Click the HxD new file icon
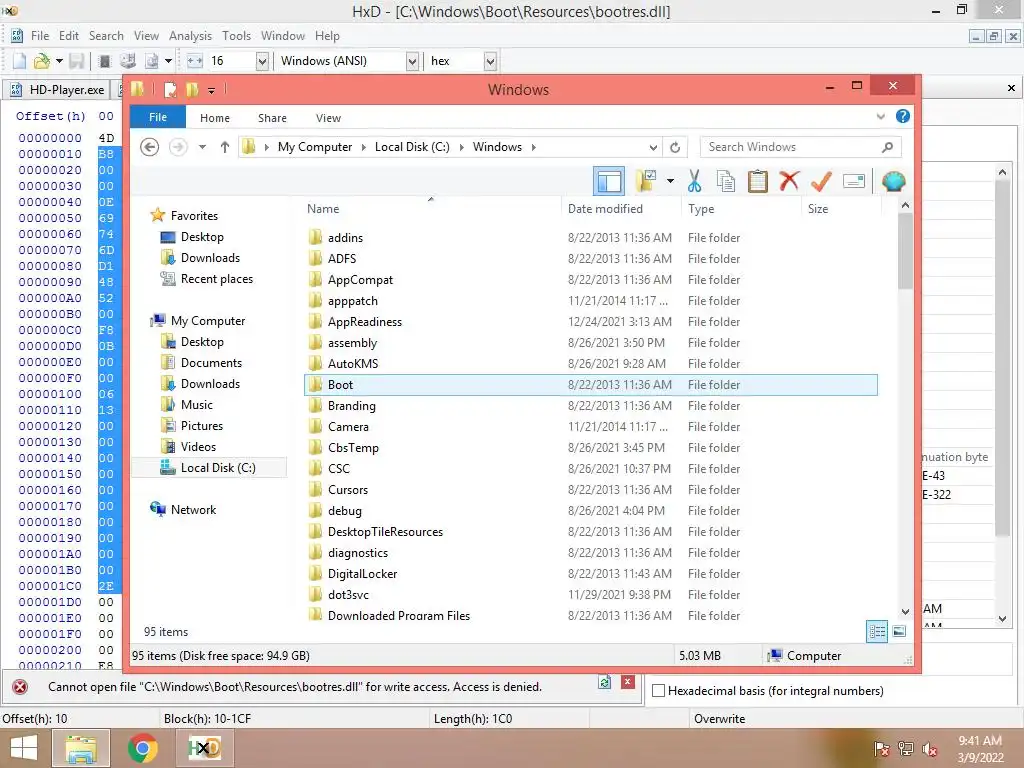This screenshot has width=1024, height=768. click(20, 61)
